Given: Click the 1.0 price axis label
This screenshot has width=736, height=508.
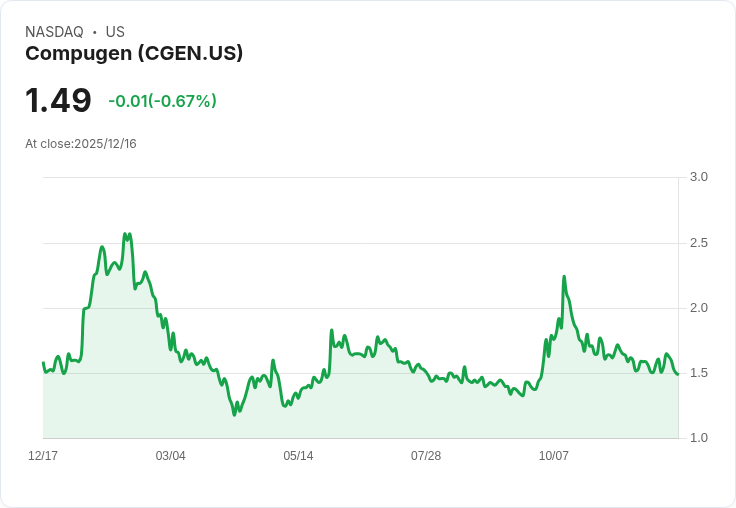Looking at the screenshot, I should [x=698, y=438].
